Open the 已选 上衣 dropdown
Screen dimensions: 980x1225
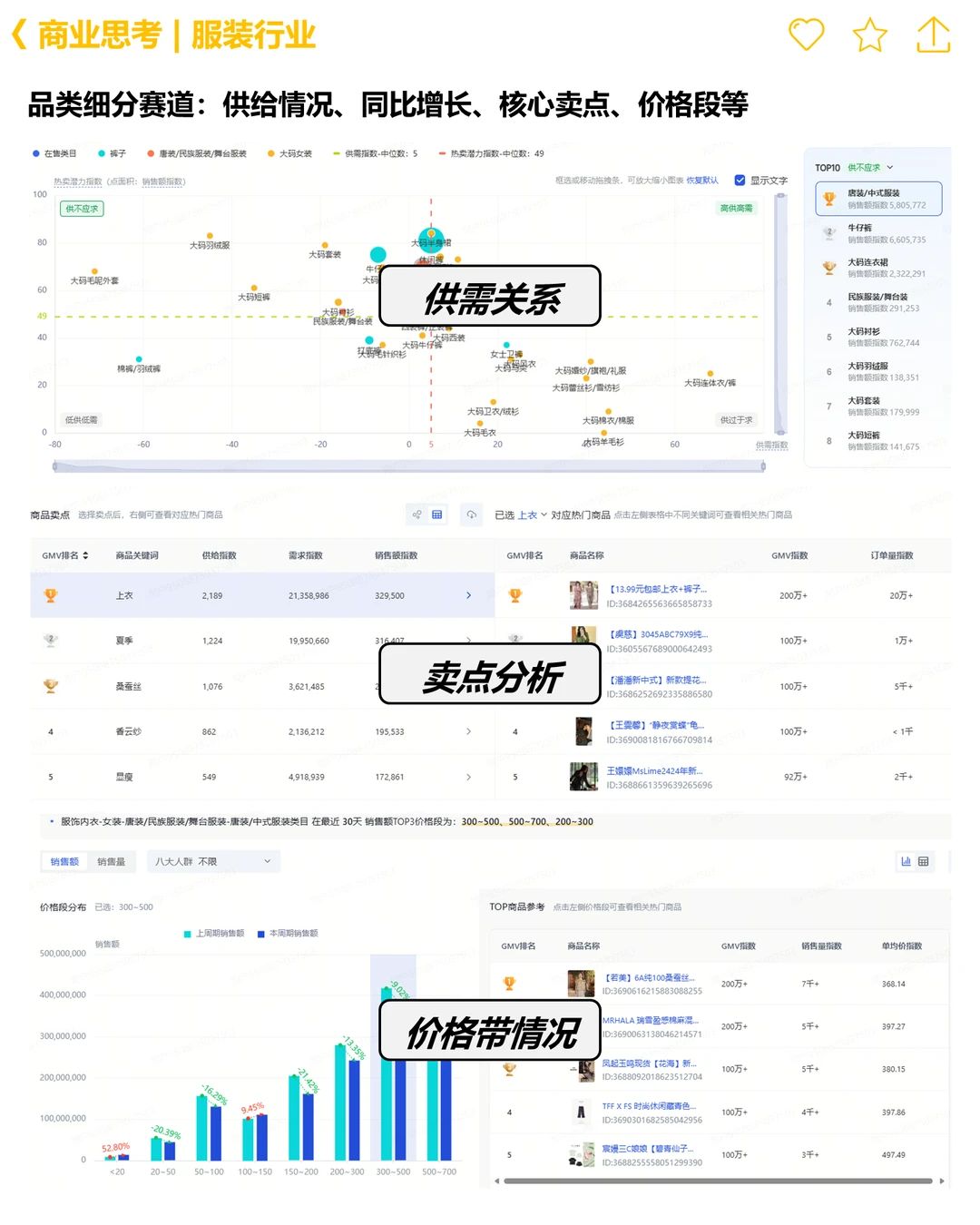pyautogui.click(x=533, y=514)
